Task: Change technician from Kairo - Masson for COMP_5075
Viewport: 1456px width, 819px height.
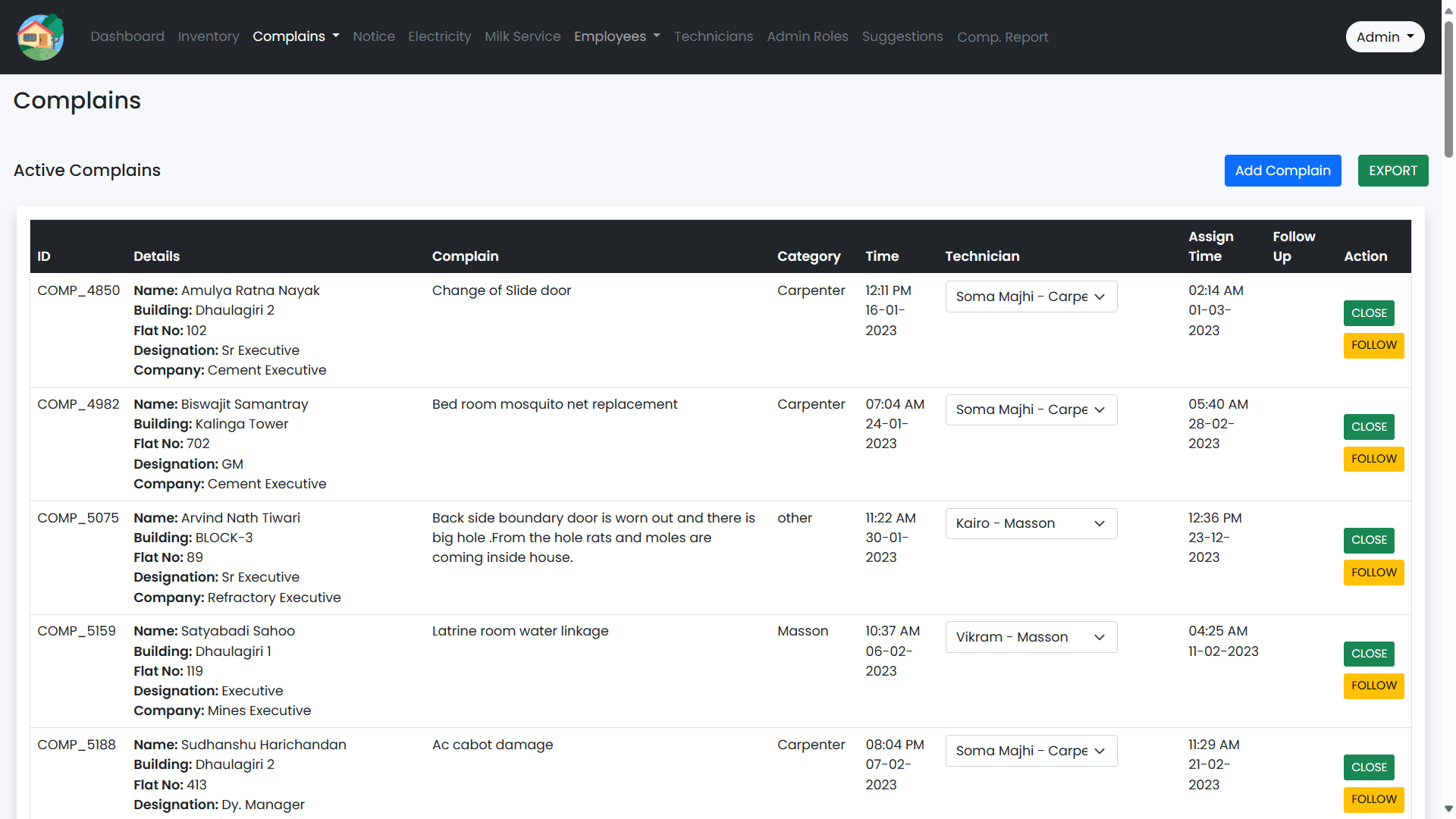Action: click(x=1031, y=523)
